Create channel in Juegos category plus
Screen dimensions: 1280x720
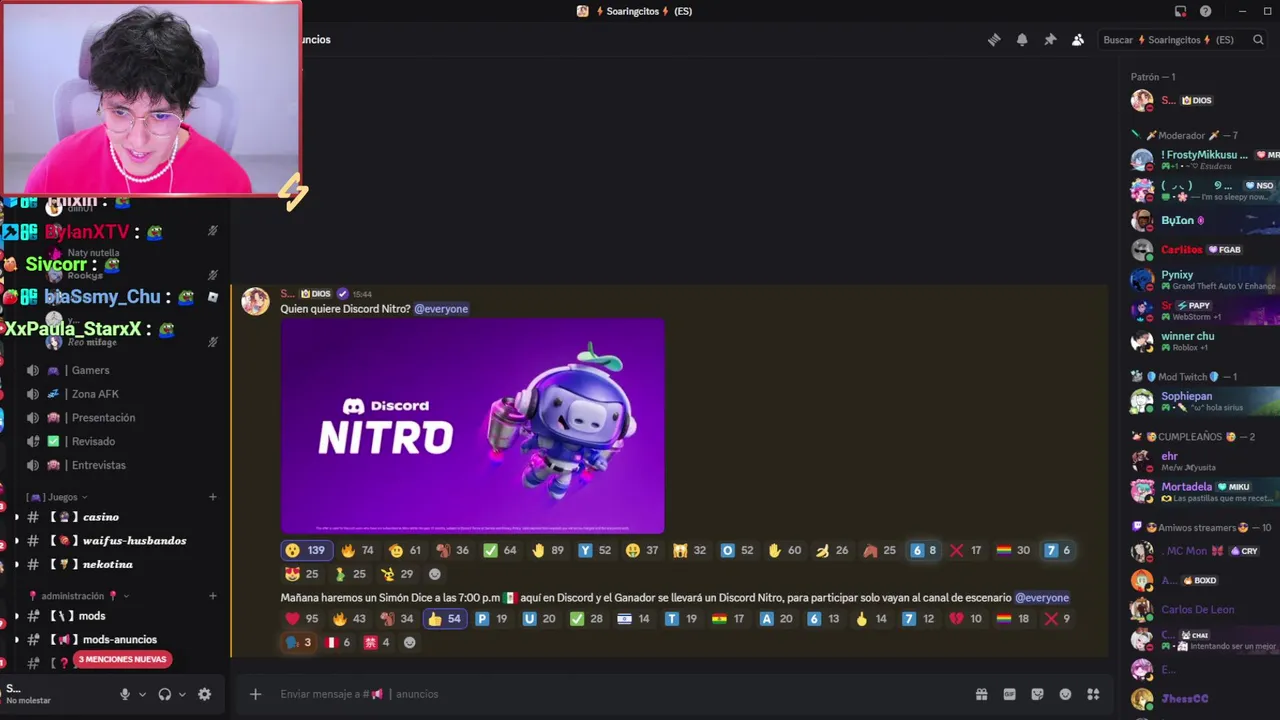pos(212,497)
